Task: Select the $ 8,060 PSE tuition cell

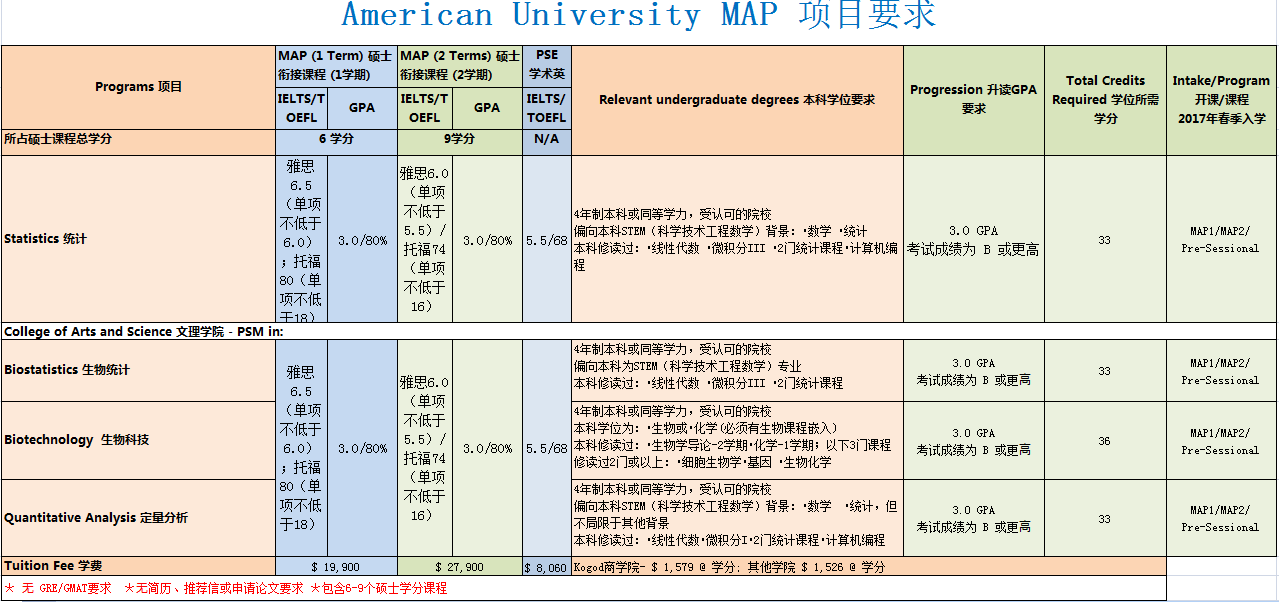Action: [x=546, y=567]
